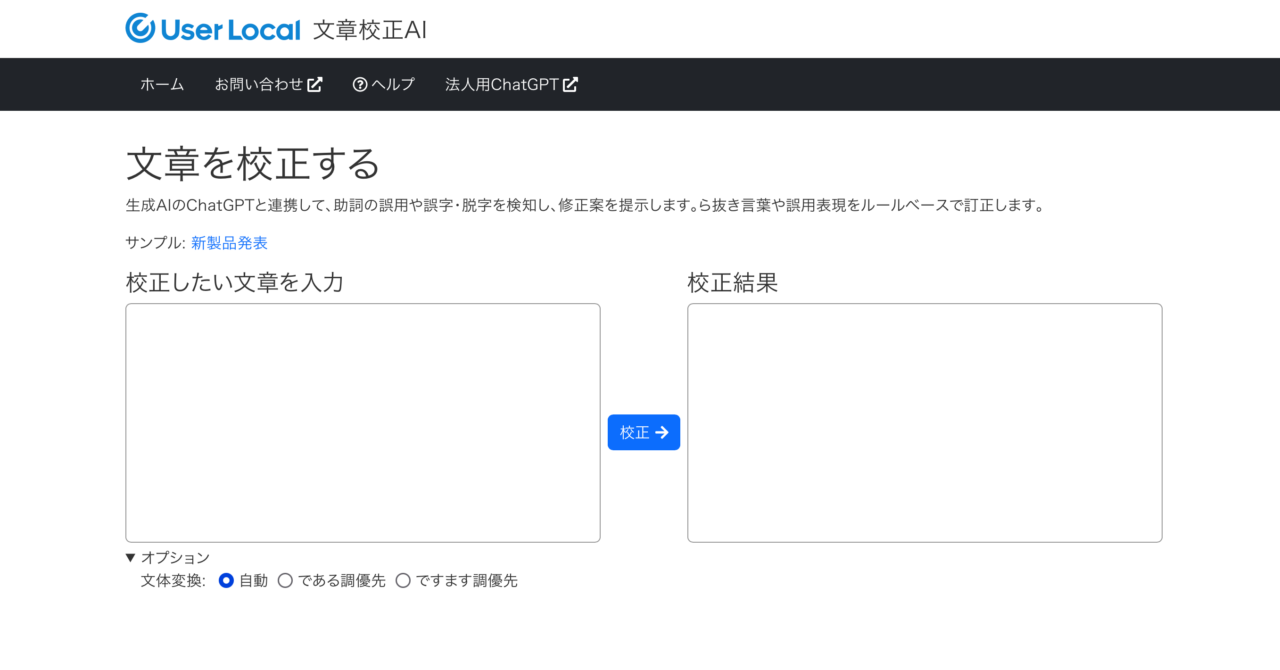Click the ▼ triangle next to オプション
Viewport: 1280px width, 670px height.
coord(131,557)
